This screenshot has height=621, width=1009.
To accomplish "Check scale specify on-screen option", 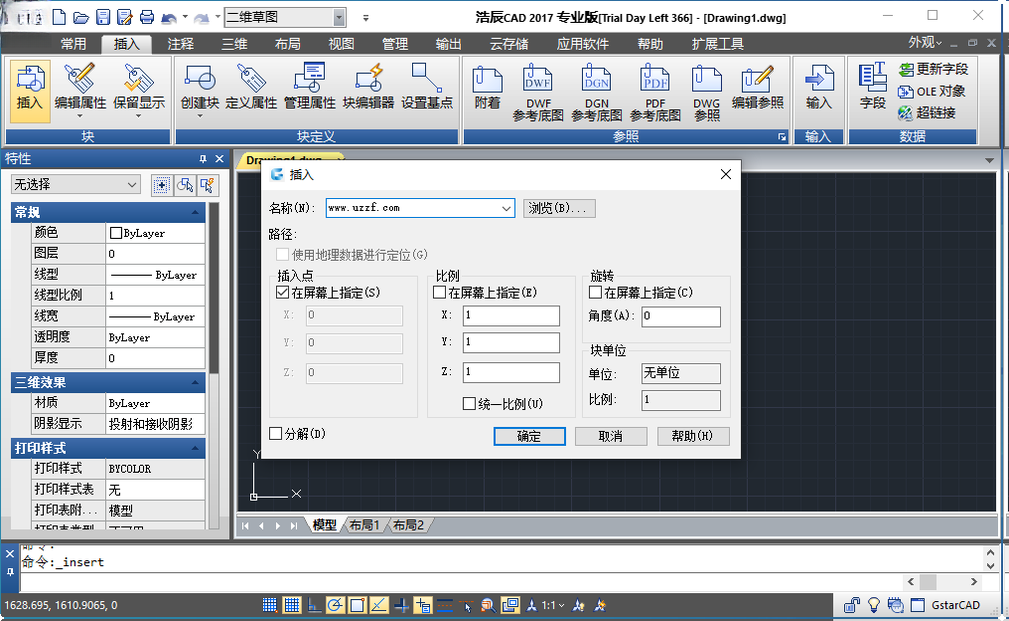I will (440, 292).
